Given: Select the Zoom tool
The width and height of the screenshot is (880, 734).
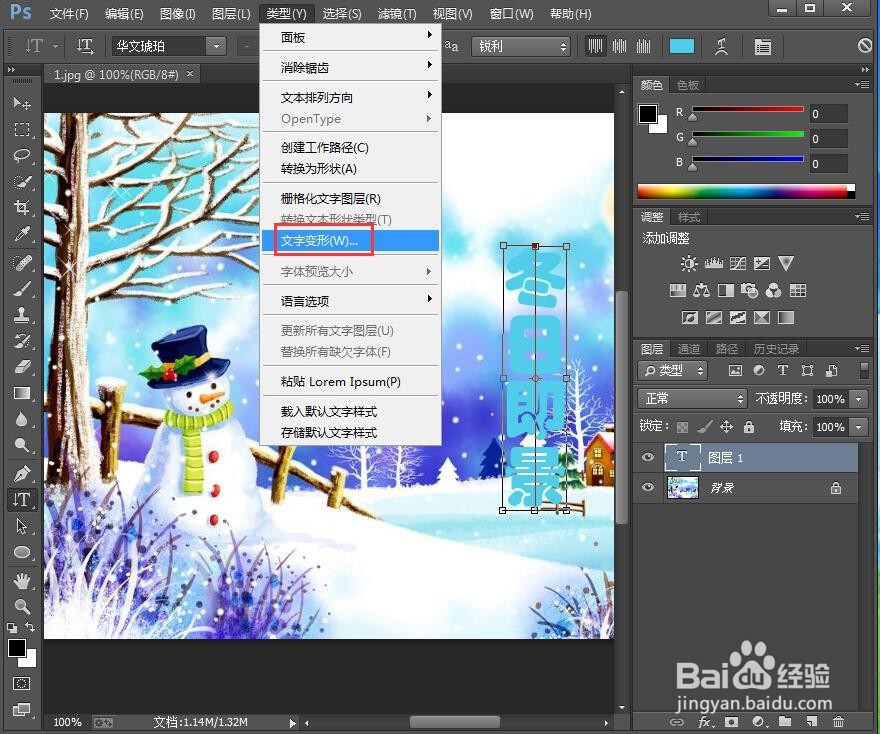Looking at the screenshot, I should pos(21,607).
